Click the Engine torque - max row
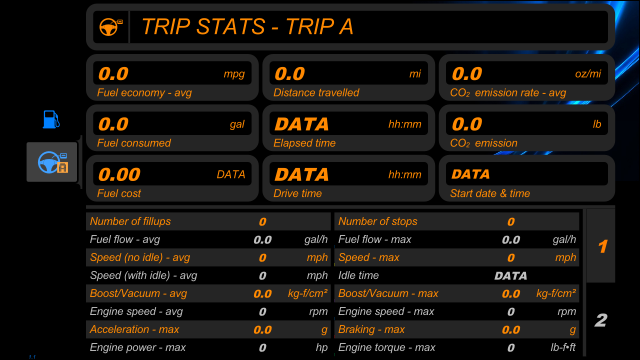Viewport: 640px width, 360px height. pos(457,347)
